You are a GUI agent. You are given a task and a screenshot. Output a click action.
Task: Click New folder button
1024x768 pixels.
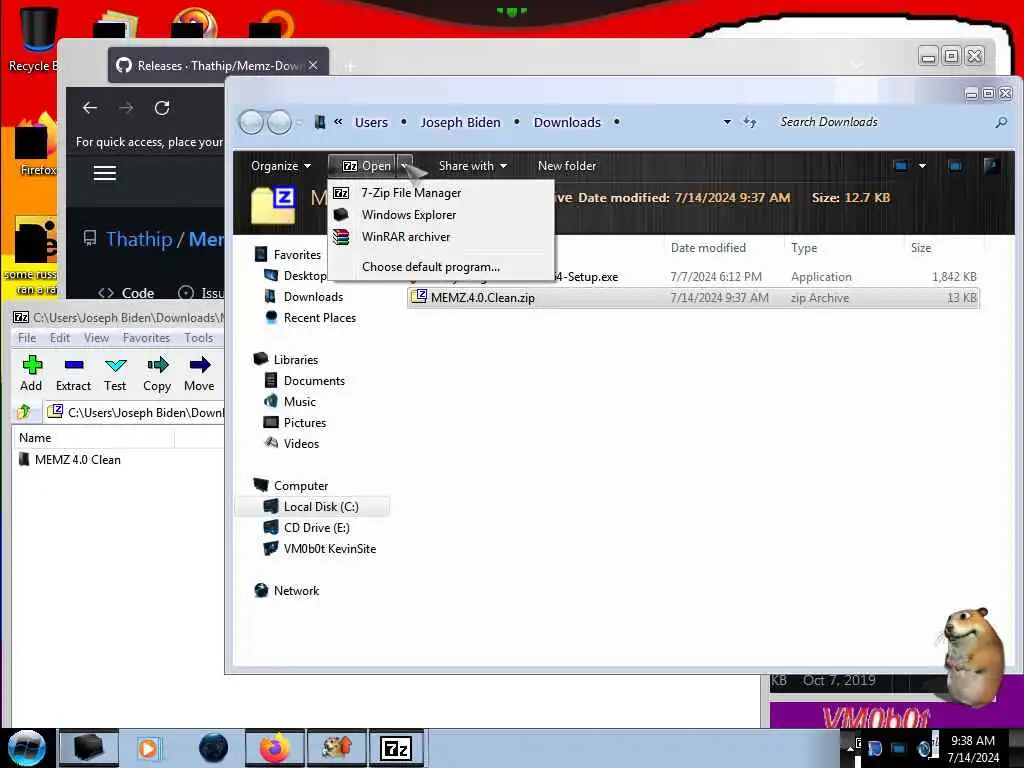(x=567, y=166)
